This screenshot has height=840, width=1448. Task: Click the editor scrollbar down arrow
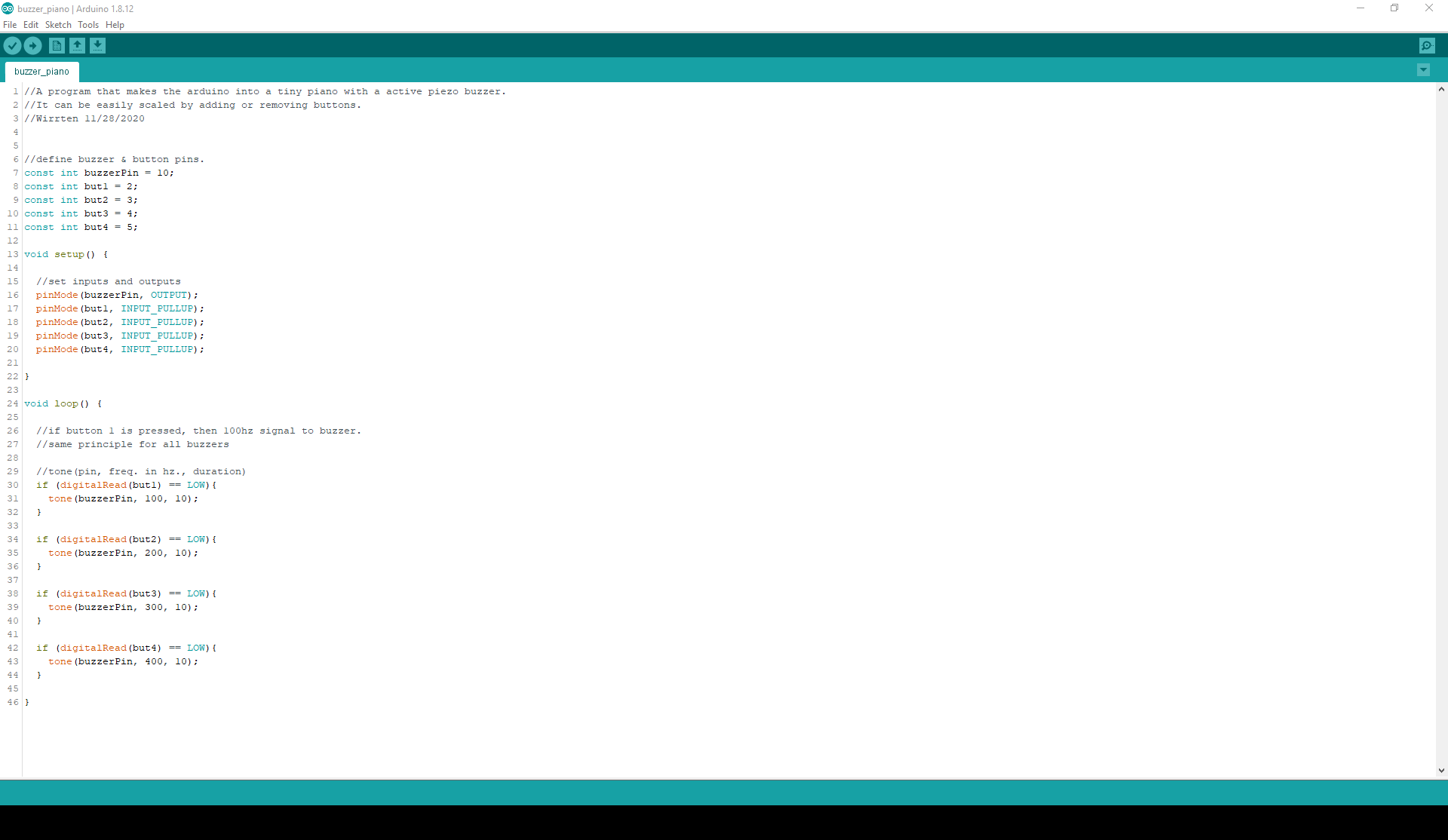point(1441,771)
